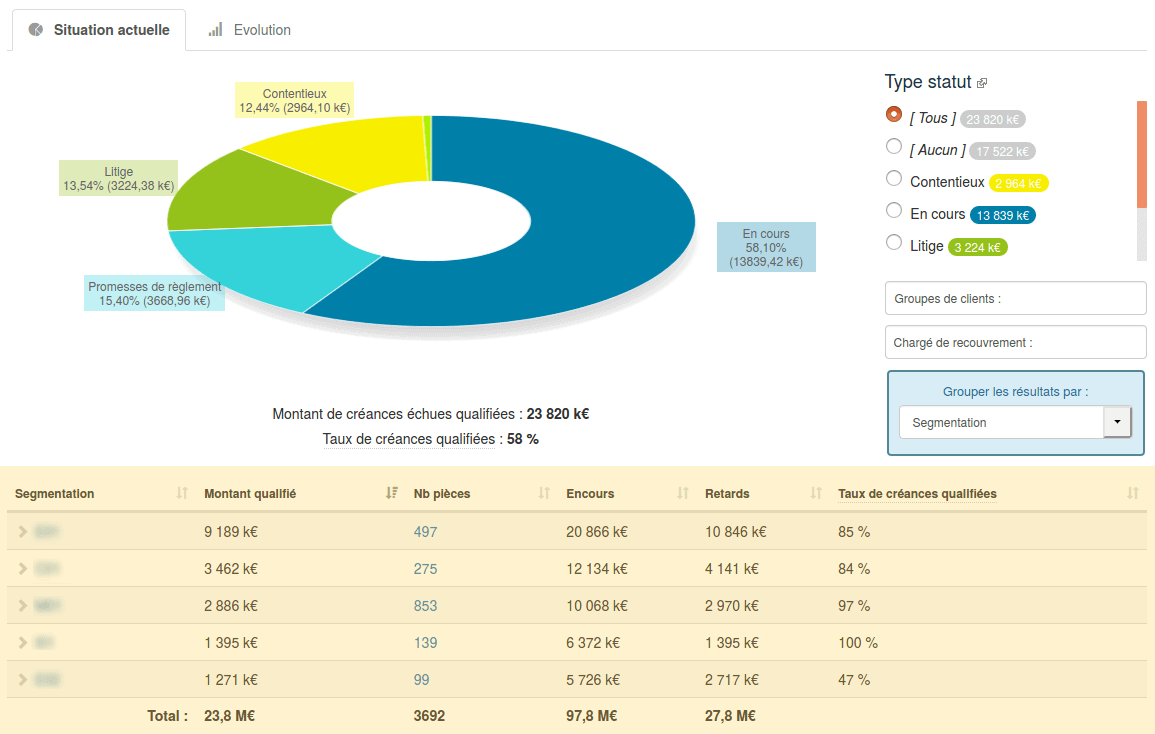Click the Groupes de clients input field
The height and width of the screenshot is (734, 1155).
[x=1015, y=298]
